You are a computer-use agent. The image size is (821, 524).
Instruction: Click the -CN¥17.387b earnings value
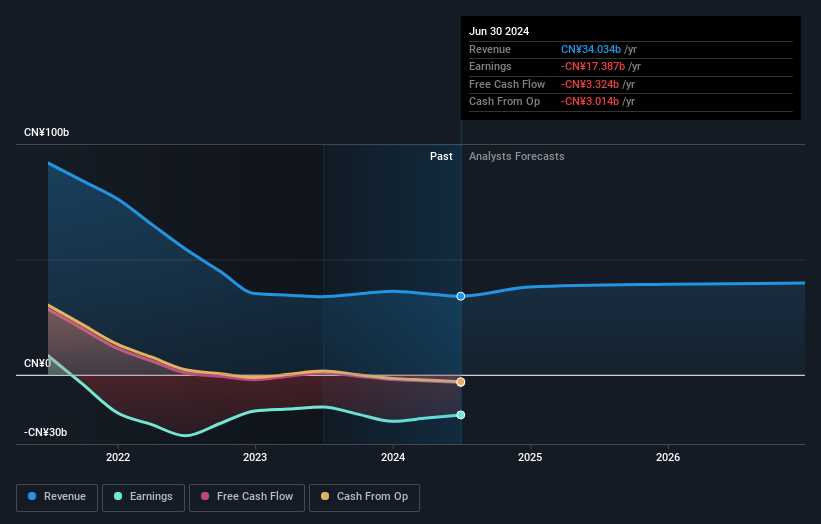[x=593, y=66]
